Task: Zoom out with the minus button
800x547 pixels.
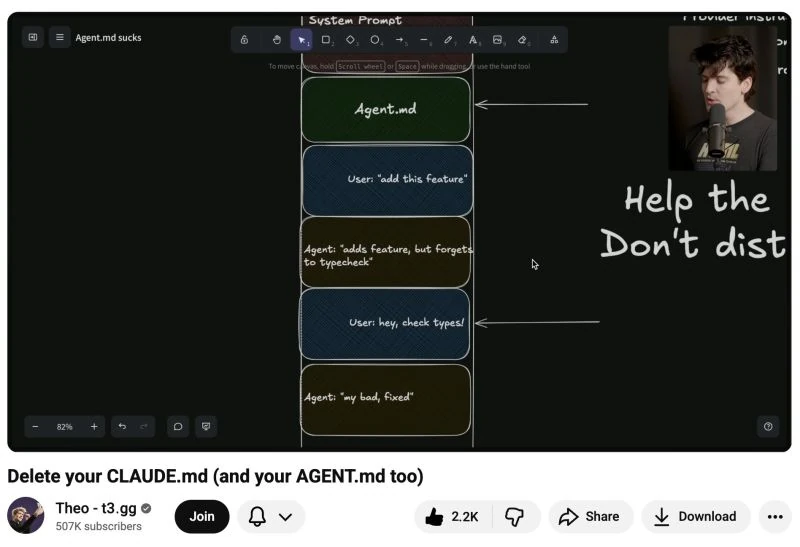Action: (x=35, y=427)
